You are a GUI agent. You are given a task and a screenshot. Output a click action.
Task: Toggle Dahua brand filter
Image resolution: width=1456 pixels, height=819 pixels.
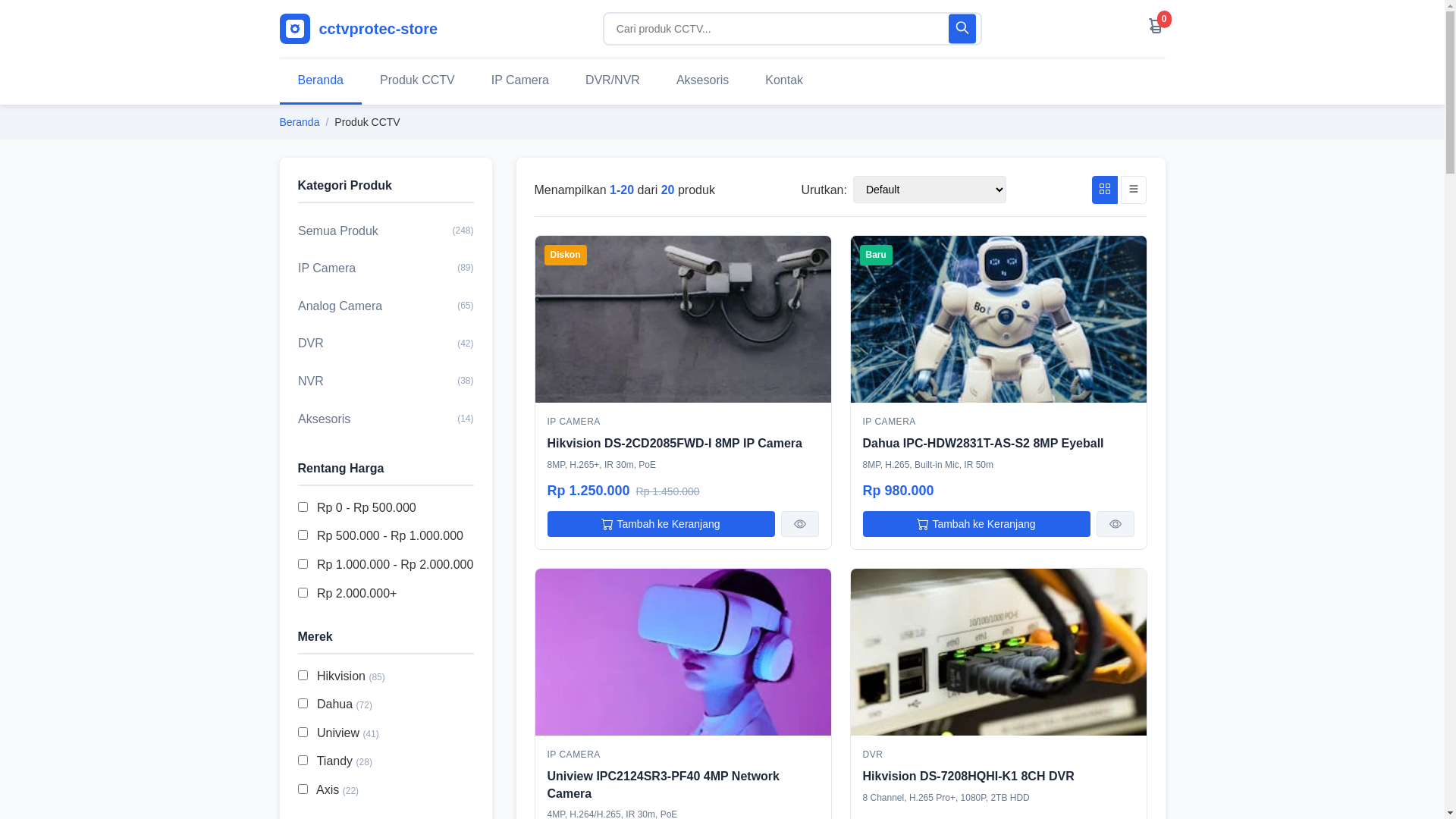click(303, 704)
